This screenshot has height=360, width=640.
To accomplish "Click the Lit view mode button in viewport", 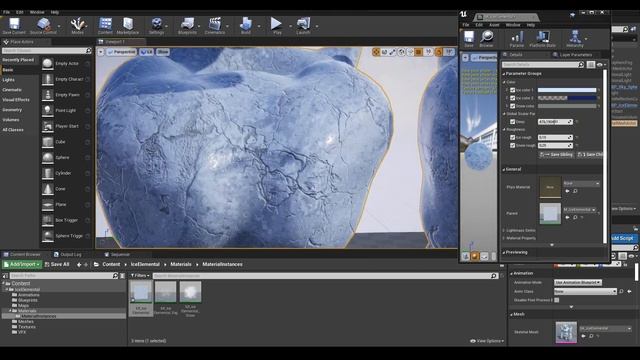I will [x=147, y=52].
